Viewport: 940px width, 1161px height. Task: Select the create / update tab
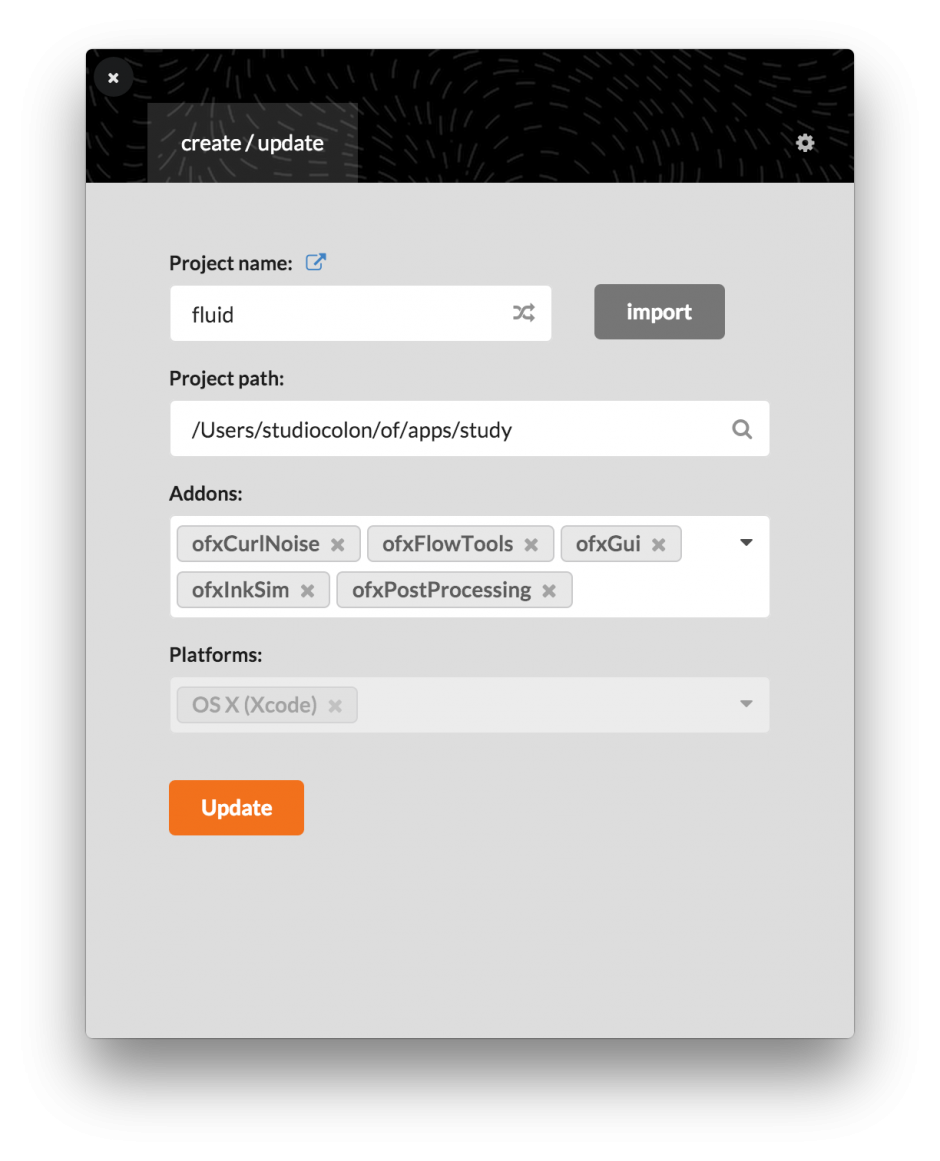[251, 143]
